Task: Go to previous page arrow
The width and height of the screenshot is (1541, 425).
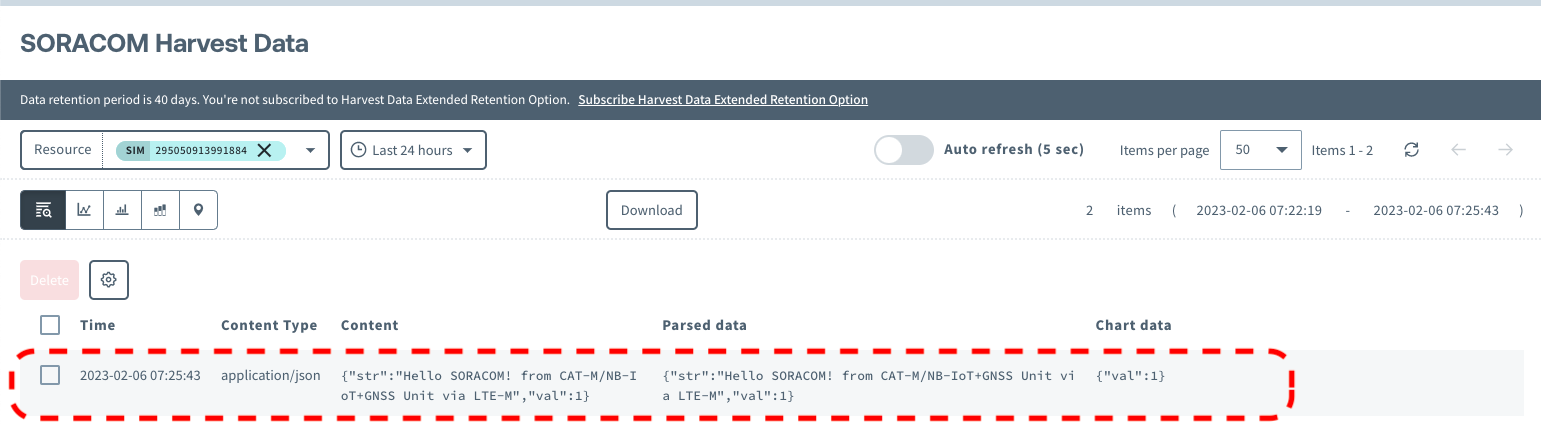Action: click(x=1459, y=150)
